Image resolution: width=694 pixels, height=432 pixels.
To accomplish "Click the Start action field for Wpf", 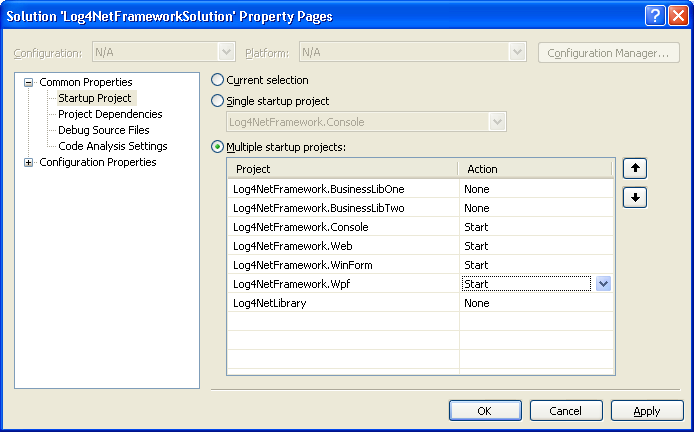I will pos(526,284).
